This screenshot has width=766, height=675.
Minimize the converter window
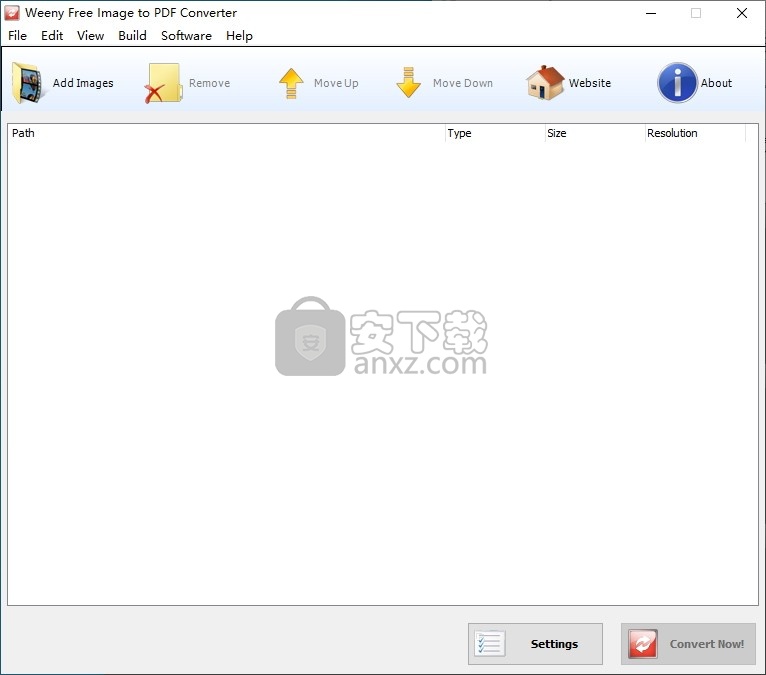point(651,13)
